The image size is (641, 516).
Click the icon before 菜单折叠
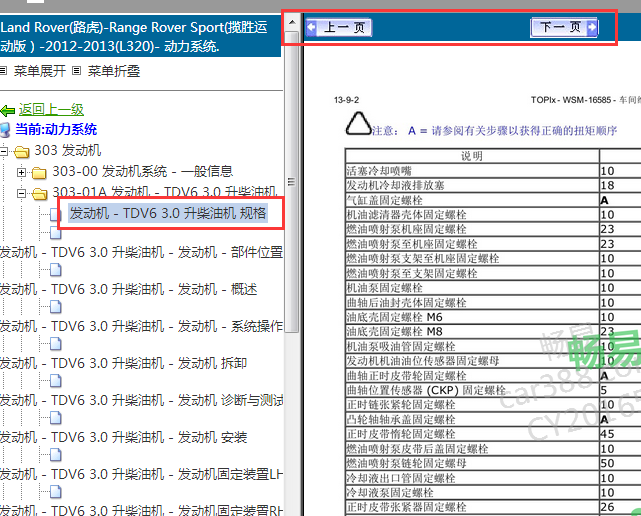coord(76,71)
